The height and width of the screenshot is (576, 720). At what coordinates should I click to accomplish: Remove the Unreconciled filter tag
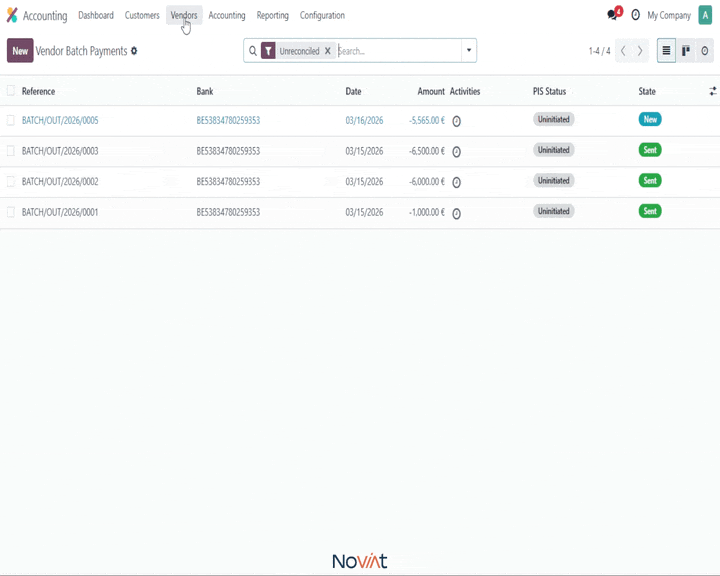point(327,51)
